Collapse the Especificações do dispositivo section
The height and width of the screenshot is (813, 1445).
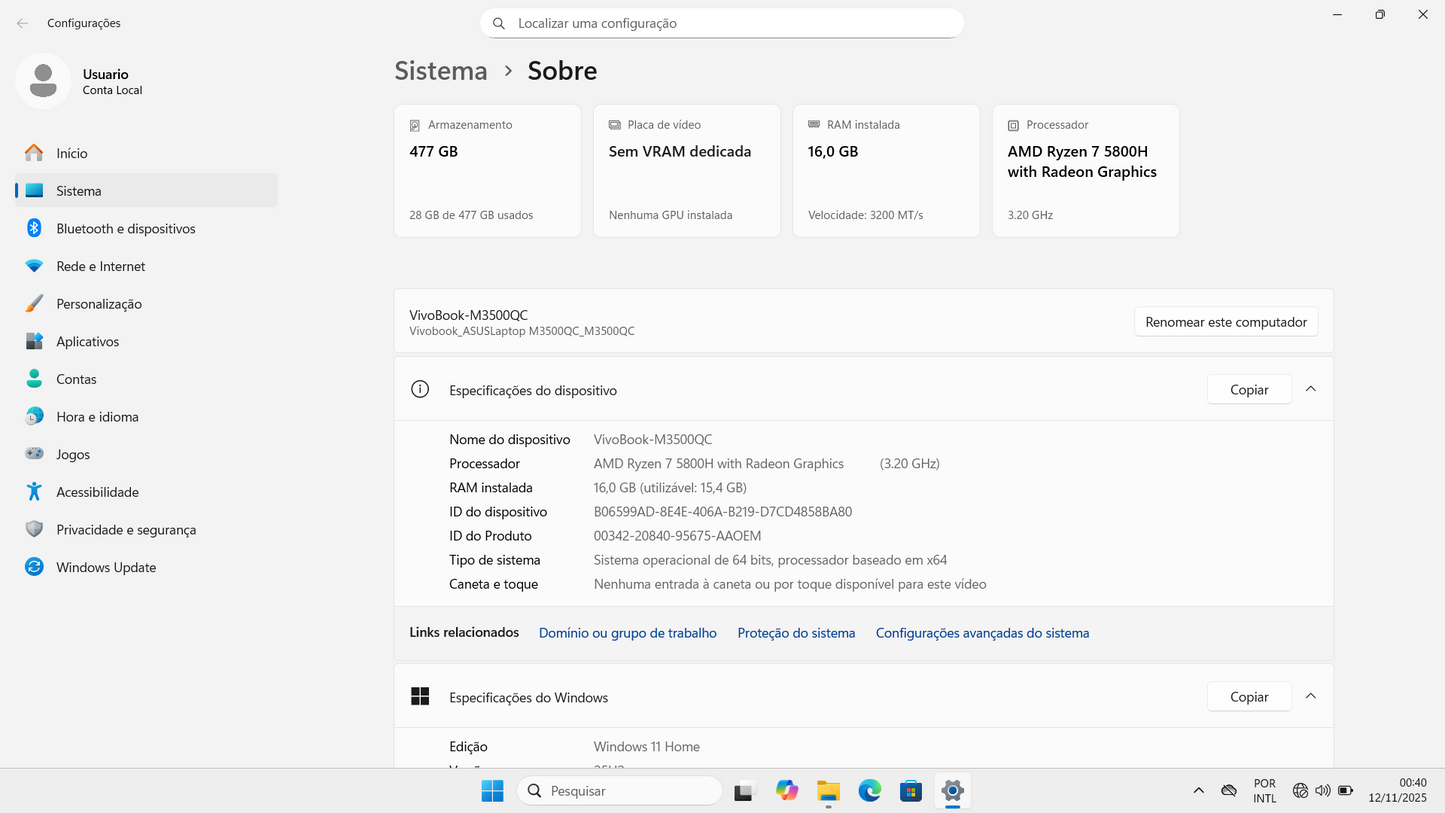point(1310,389)
